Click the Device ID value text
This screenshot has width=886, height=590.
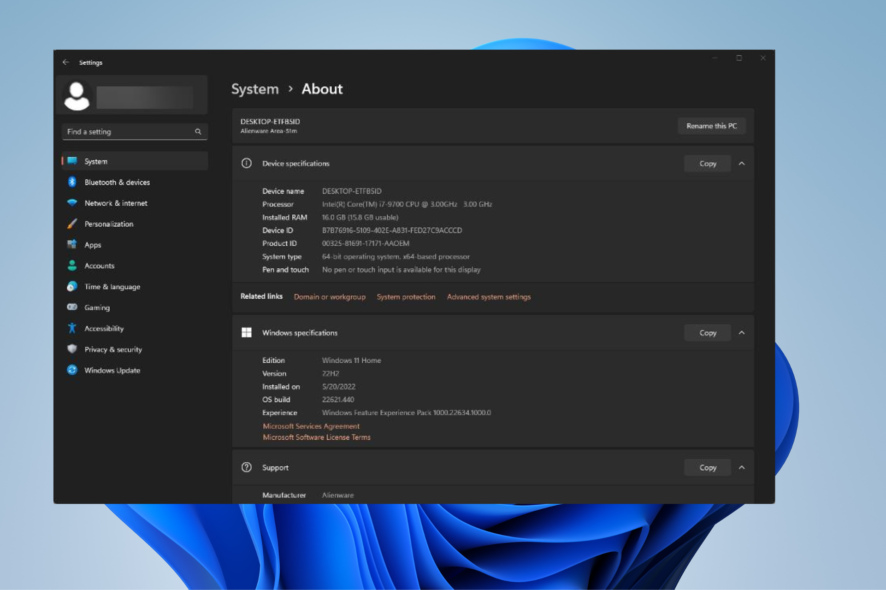tap(392, 231)
